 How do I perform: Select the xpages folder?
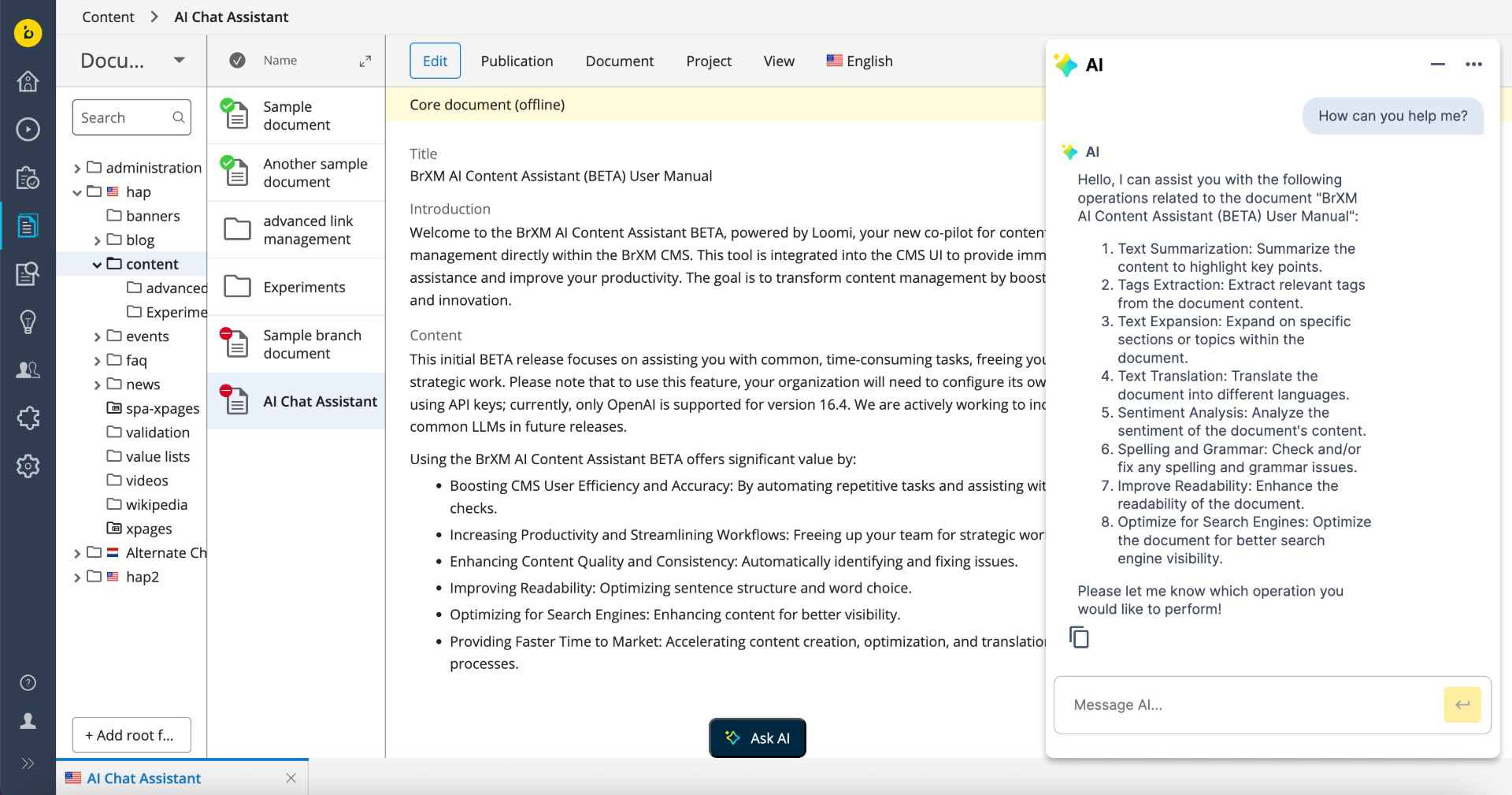(x=139, y=529)
